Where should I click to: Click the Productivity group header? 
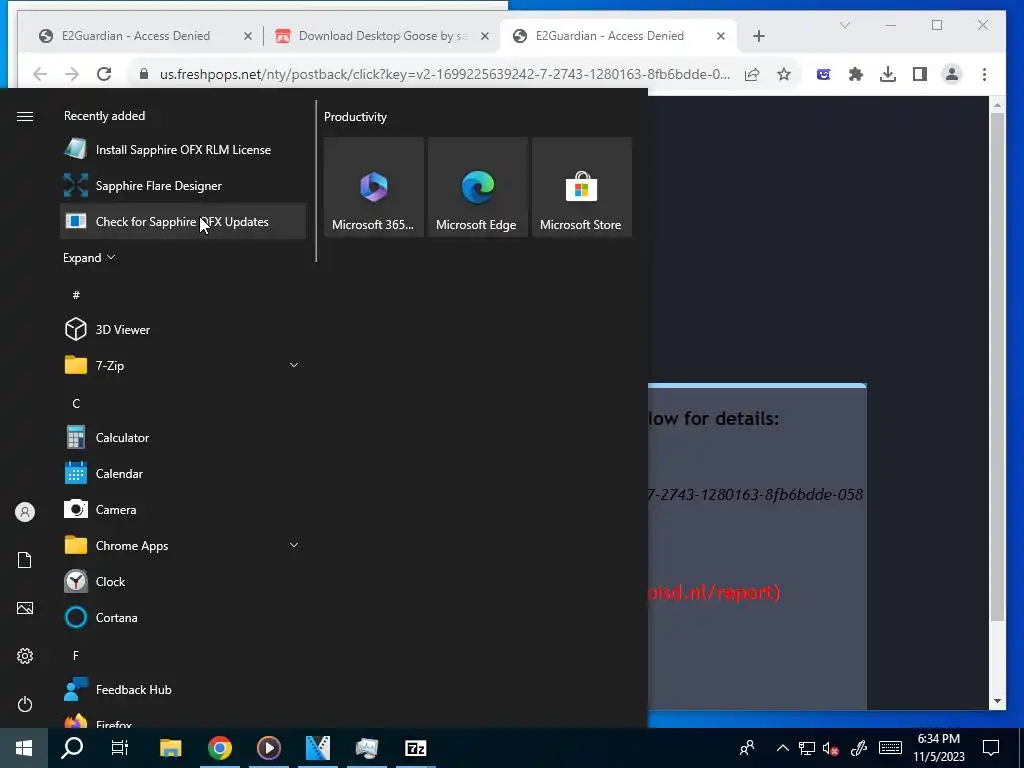tap(355, 117)
